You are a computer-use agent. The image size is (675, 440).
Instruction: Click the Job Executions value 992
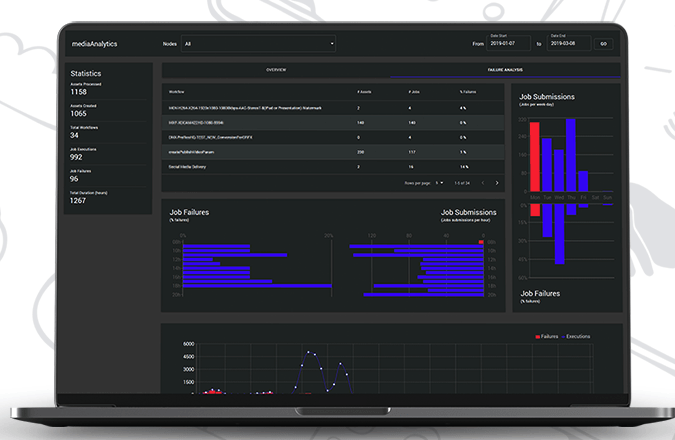(x=76, y=157)
